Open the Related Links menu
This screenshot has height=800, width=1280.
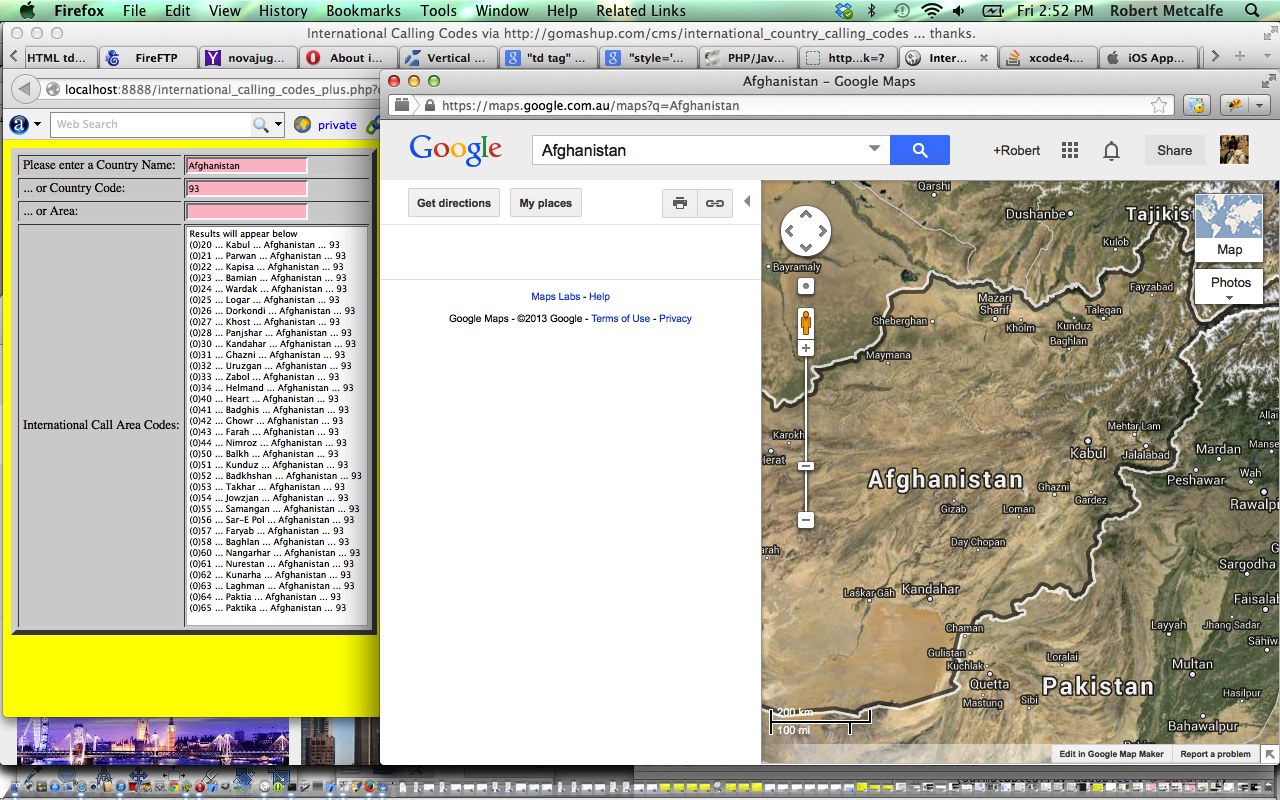[641, 11]
